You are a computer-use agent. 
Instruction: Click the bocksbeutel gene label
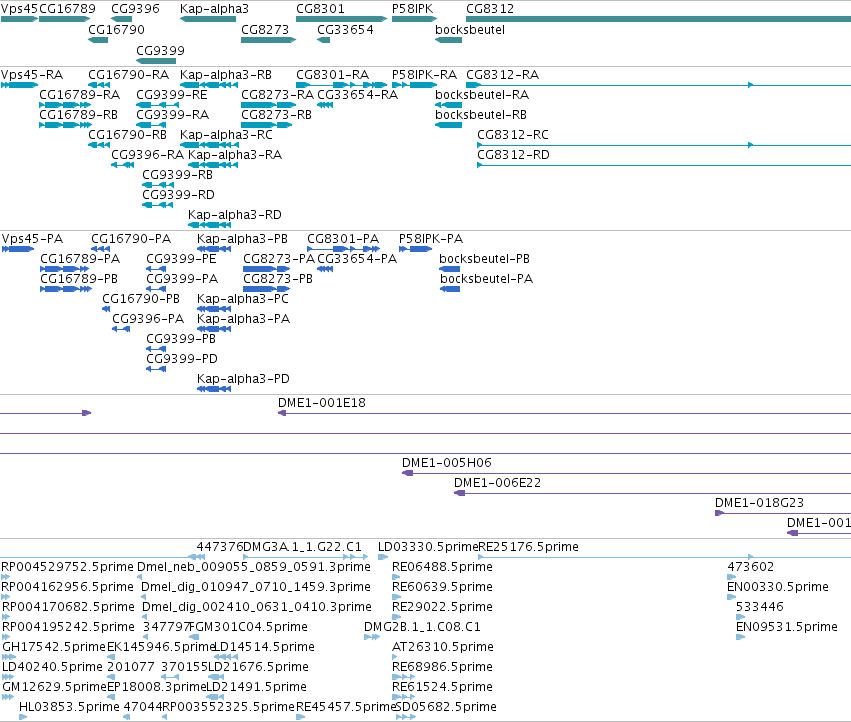click(x=470, y=30)
